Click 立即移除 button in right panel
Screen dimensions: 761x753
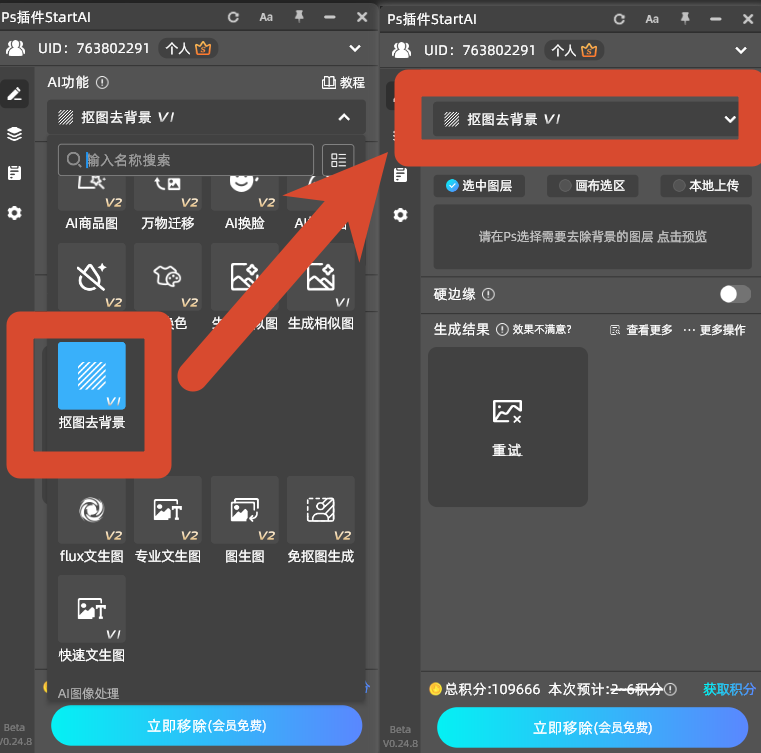[593, 727]
